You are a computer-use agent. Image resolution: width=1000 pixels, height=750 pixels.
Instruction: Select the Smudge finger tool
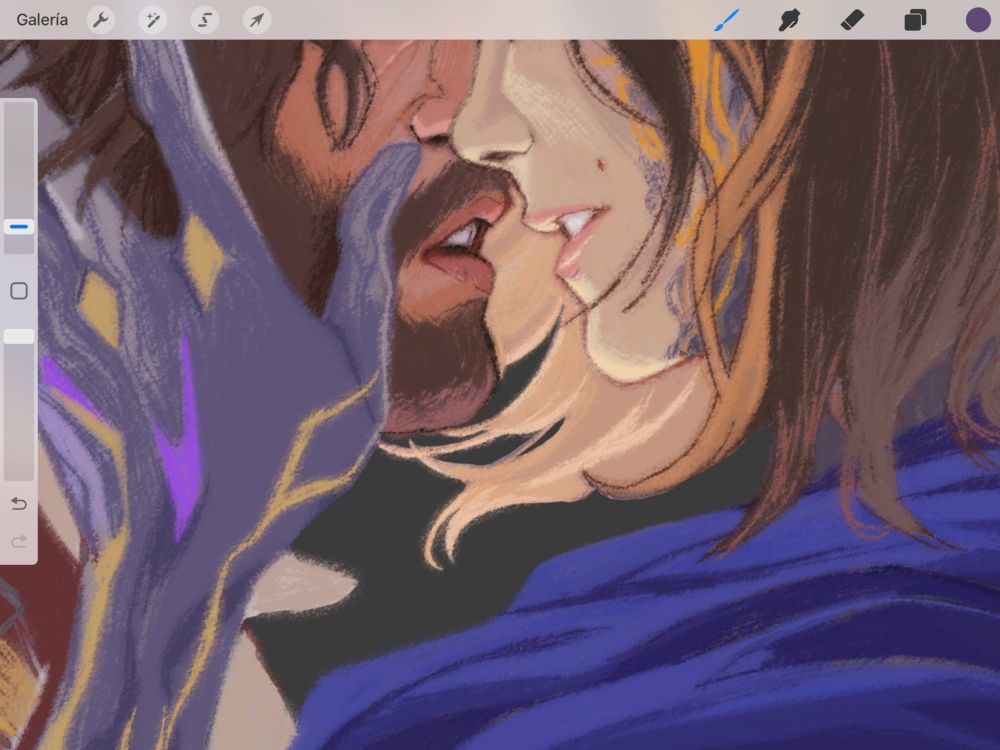point(790,20)
